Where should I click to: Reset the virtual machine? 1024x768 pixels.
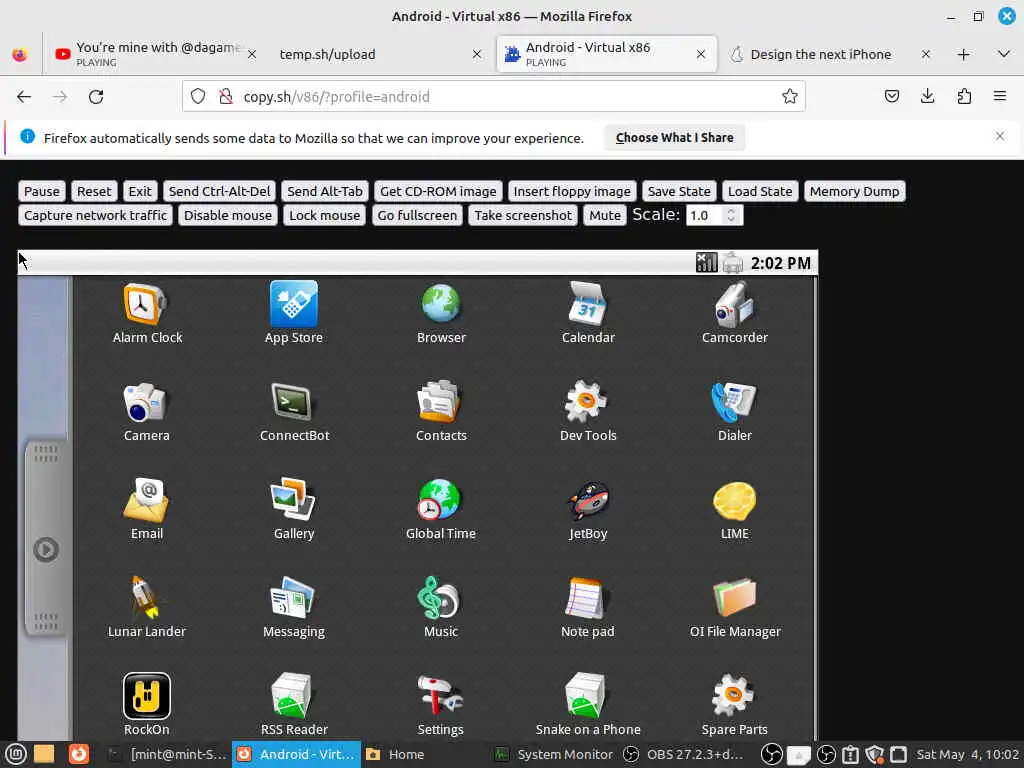[x=94, y=191]
